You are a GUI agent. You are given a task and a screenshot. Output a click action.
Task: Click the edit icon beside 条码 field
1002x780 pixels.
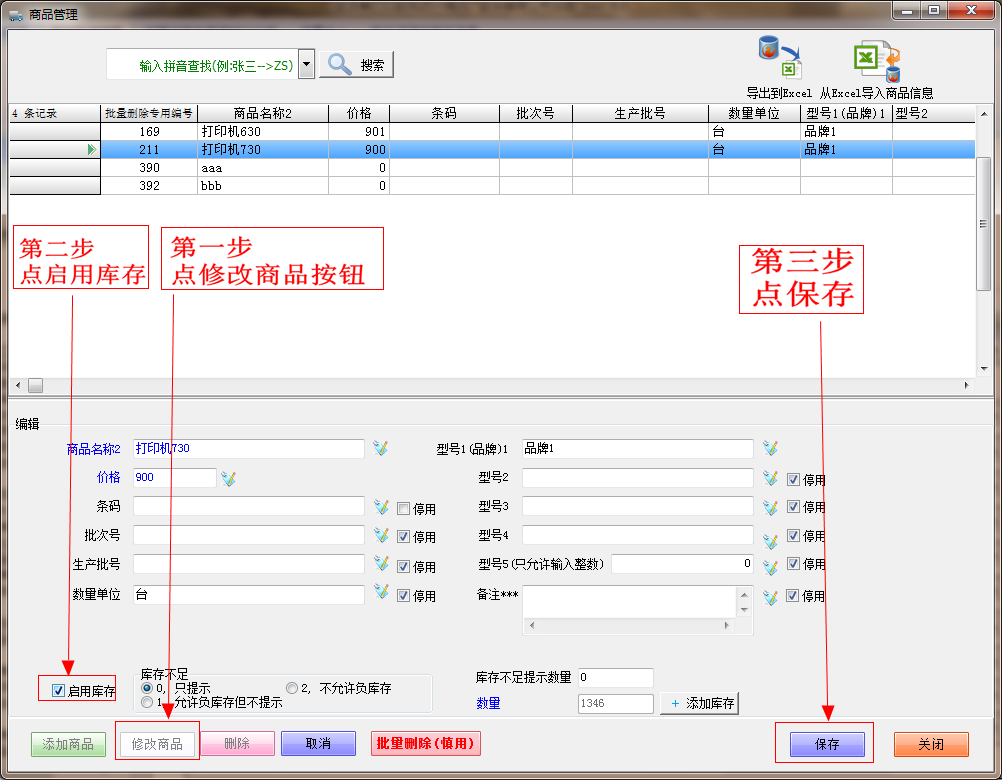[x=381, y=507]
